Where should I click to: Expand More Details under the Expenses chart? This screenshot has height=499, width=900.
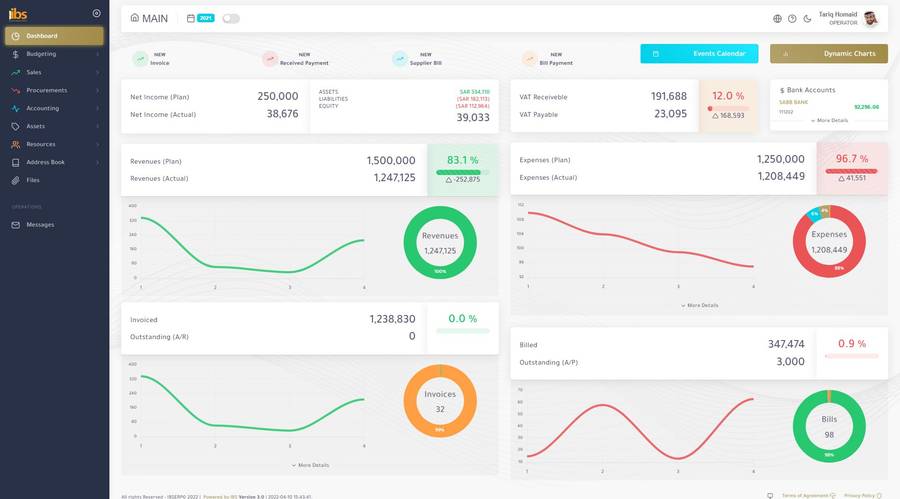[700, 305]
